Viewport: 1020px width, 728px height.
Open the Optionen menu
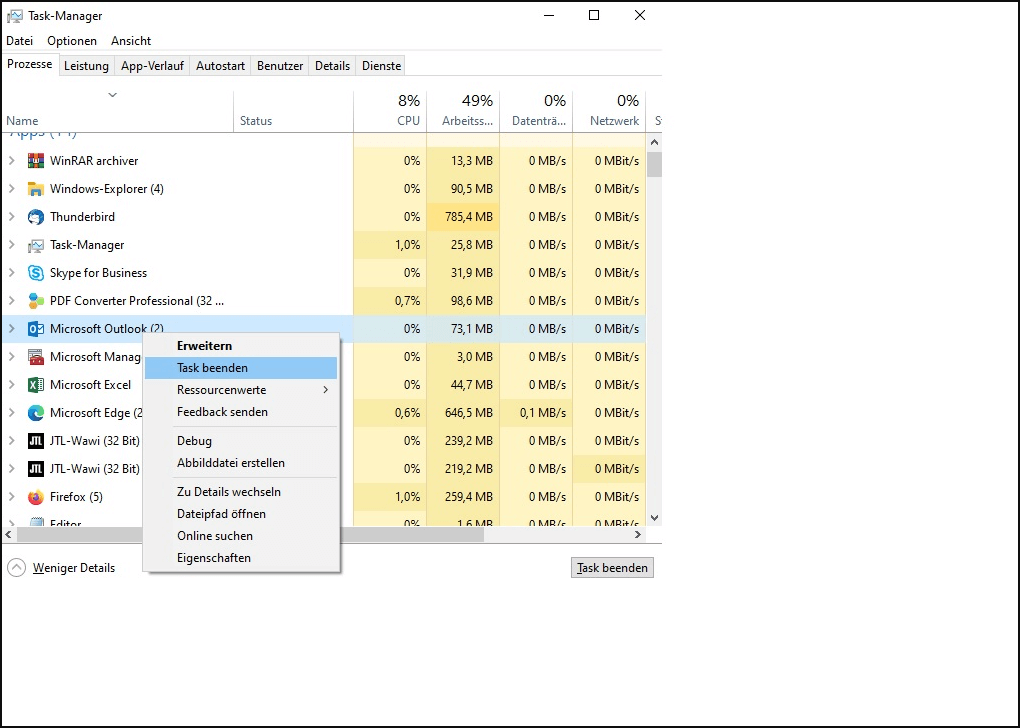tap(70, 40)
